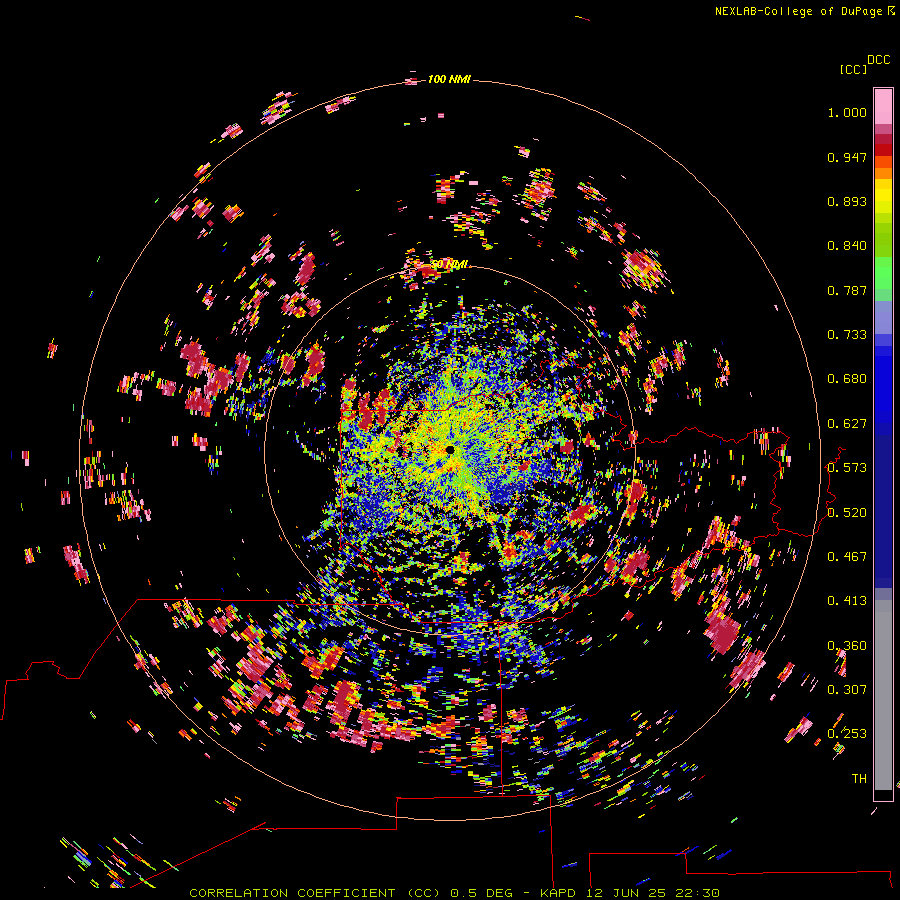Click the 100 NMI range ring label
This screenshot has height=900, width=900.
[x=449, y=79]
